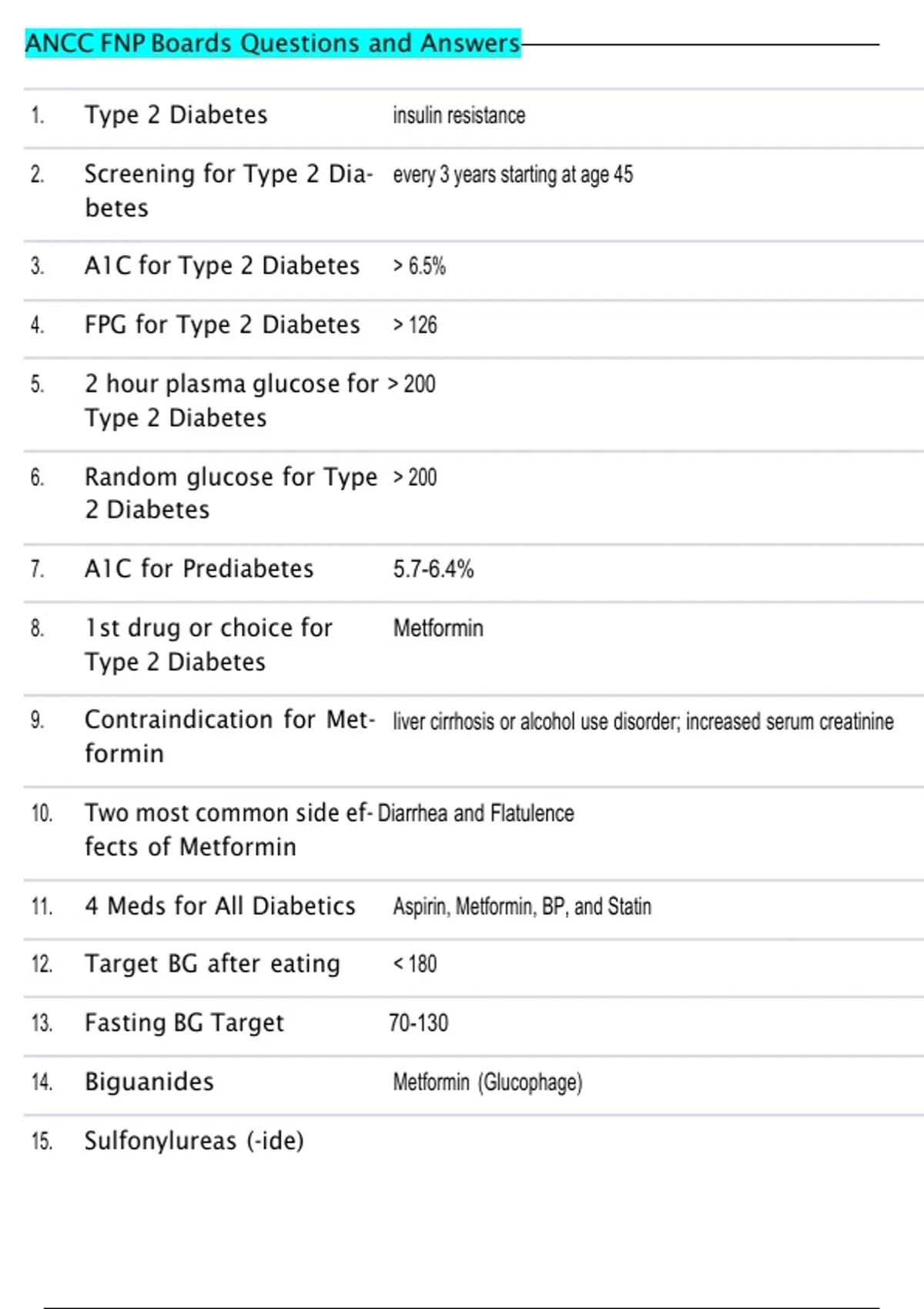The image size is (924, 1309).
Task: Select the '70-130' fasting target value
Action: pyautogui.click(x=418, y=1023)
